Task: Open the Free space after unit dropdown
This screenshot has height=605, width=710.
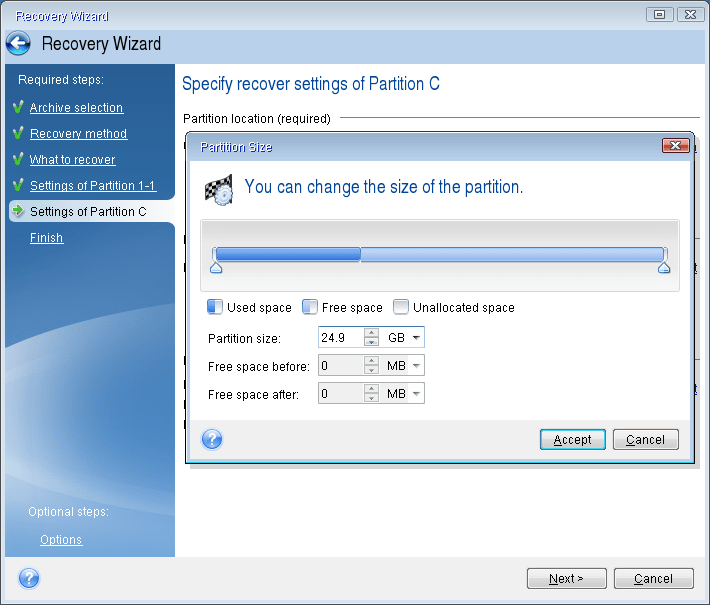Action: pos(416,394)
